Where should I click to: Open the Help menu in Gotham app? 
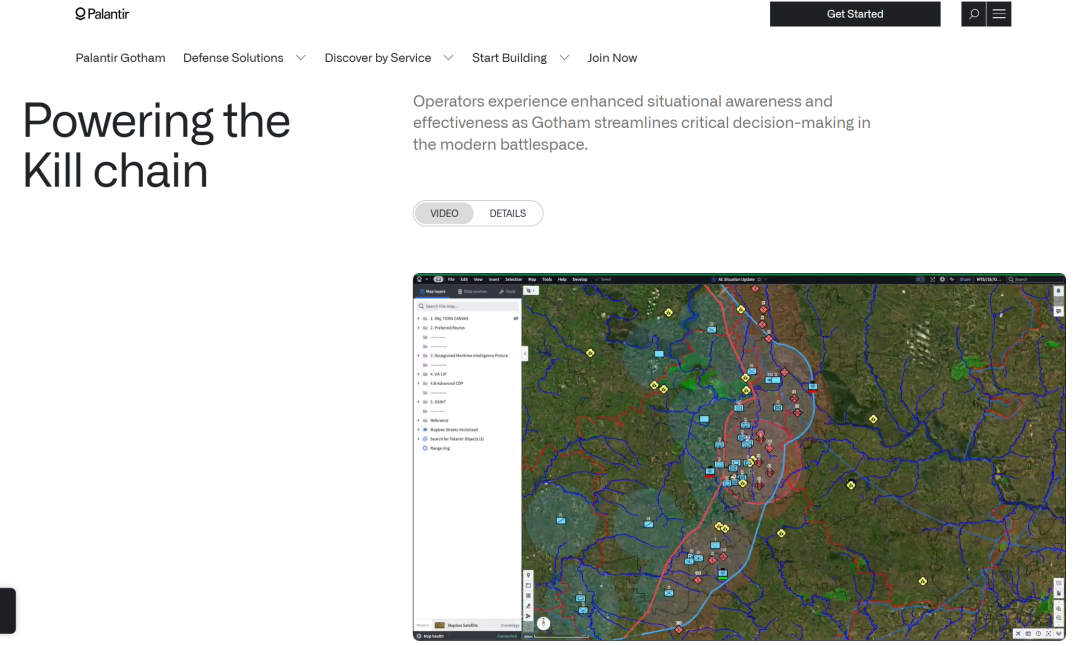[562, 280]
